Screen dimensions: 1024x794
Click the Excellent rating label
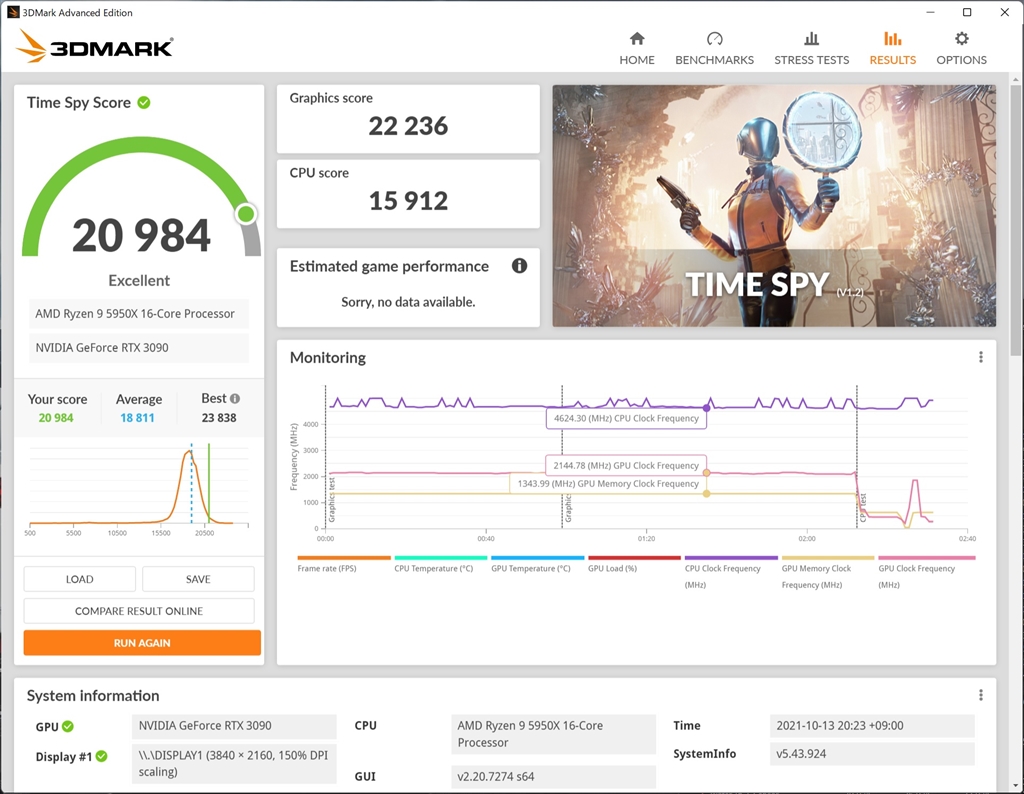pyautogui.click(x=139, y=281)
